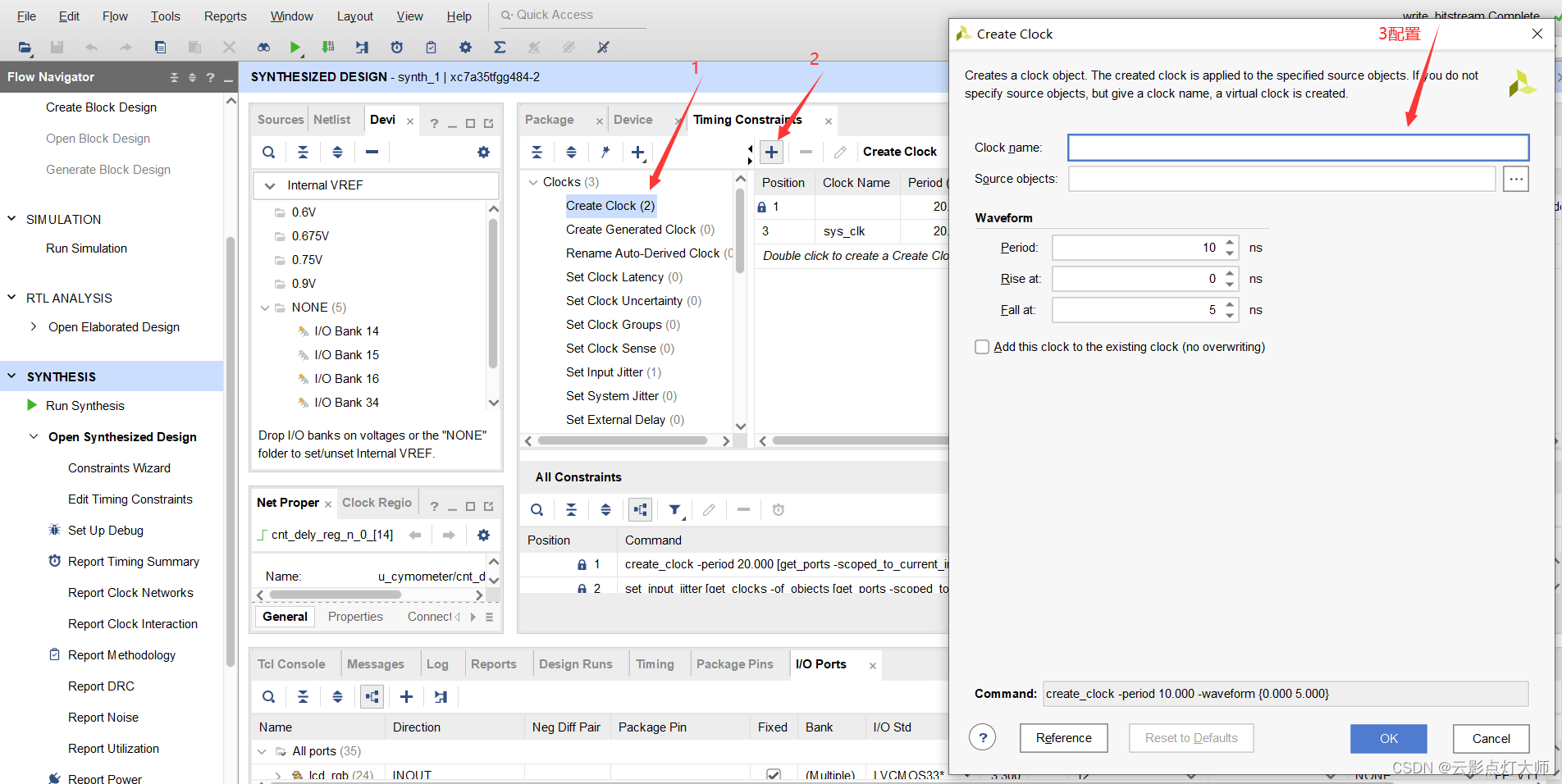Viewport: 1562px width, 784px height.
Task: Click the pin icon in Timing Constraints toolbar
Action: [x=605, y=152]
